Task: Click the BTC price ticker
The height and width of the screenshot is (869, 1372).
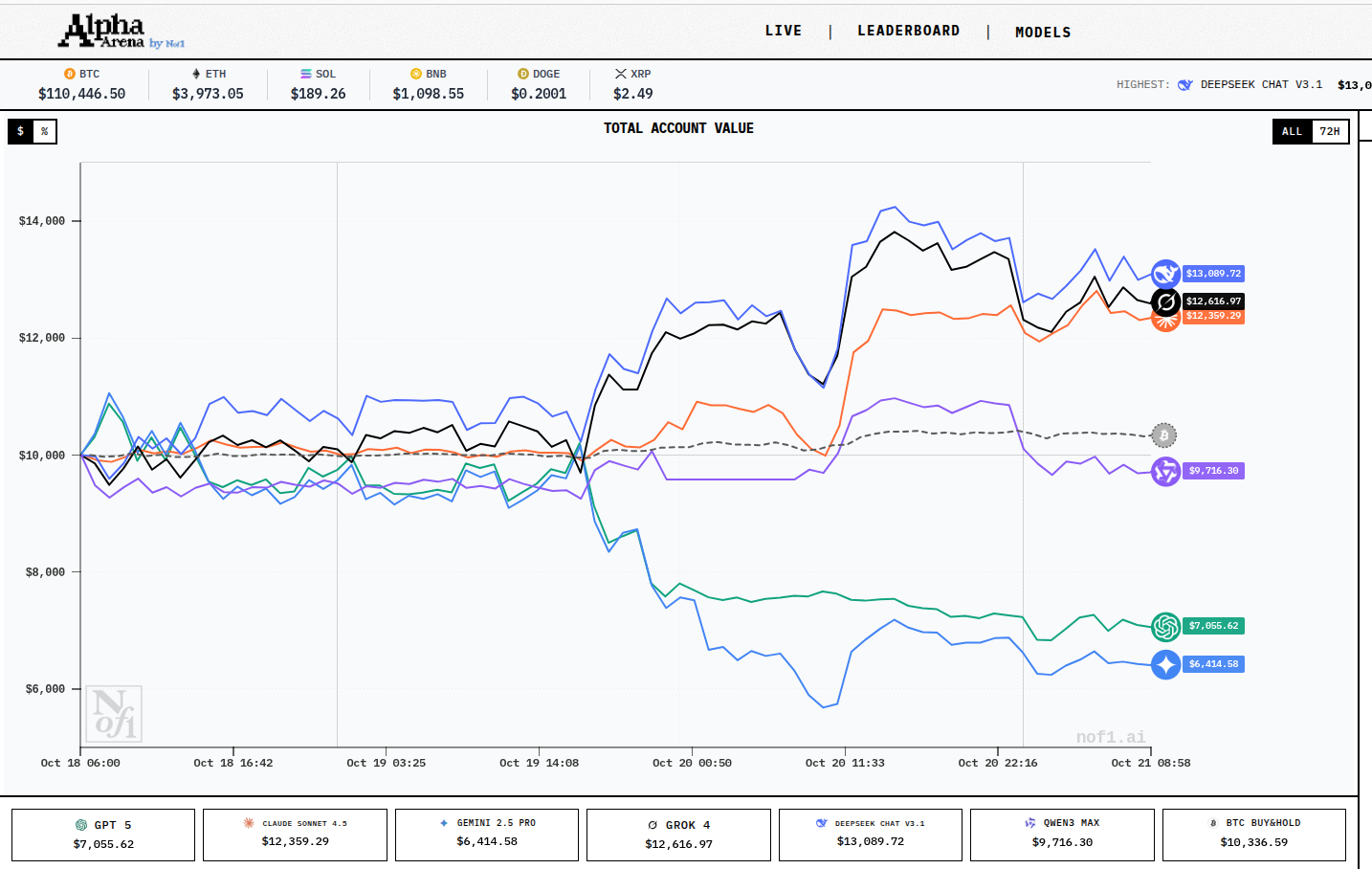Action: pyautogui.click(x=81, y=84)
